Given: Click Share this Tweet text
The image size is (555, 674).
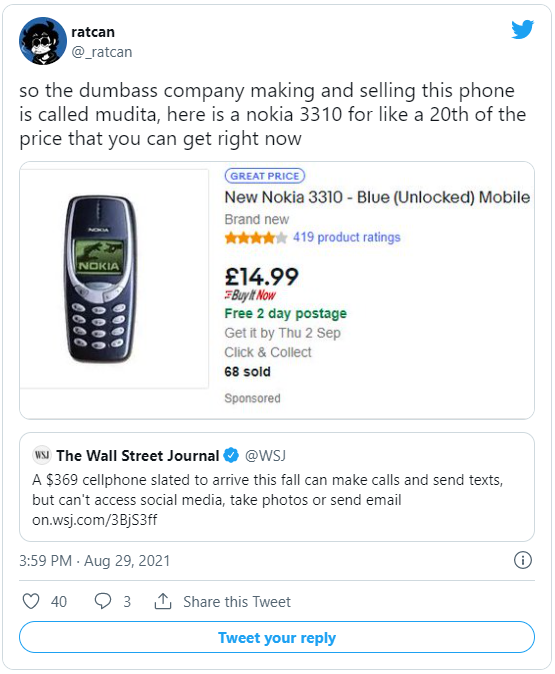Looking at the screenshot, I should coord(237,601).
